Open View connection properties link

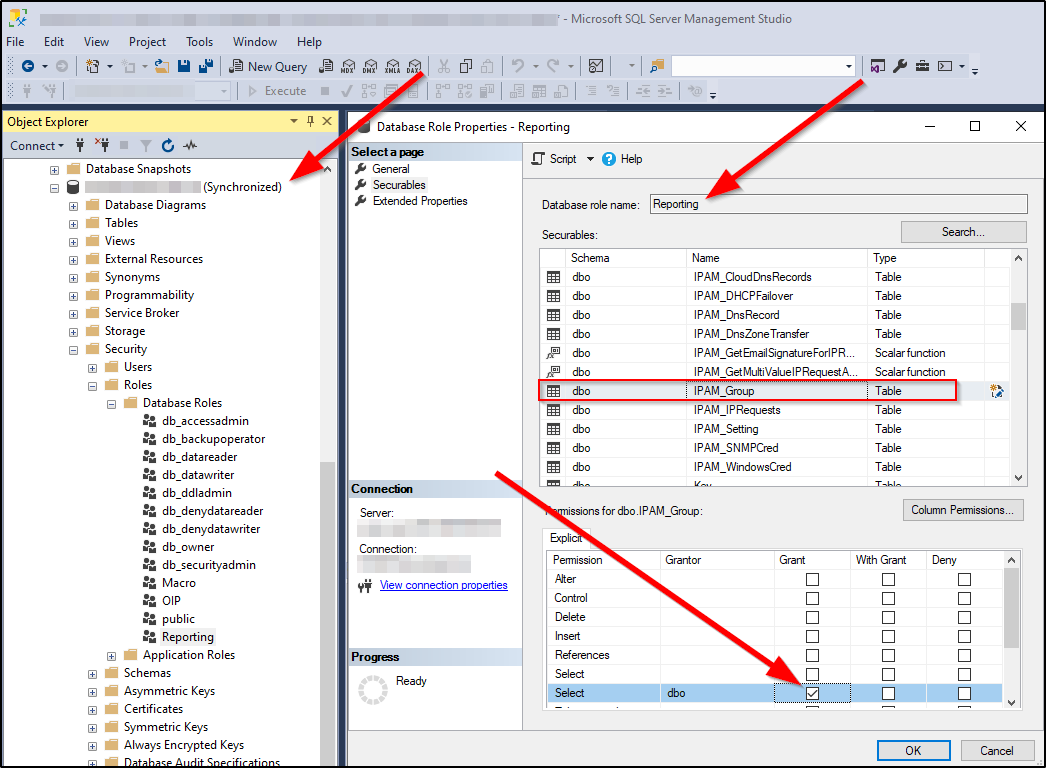point(444,585)
